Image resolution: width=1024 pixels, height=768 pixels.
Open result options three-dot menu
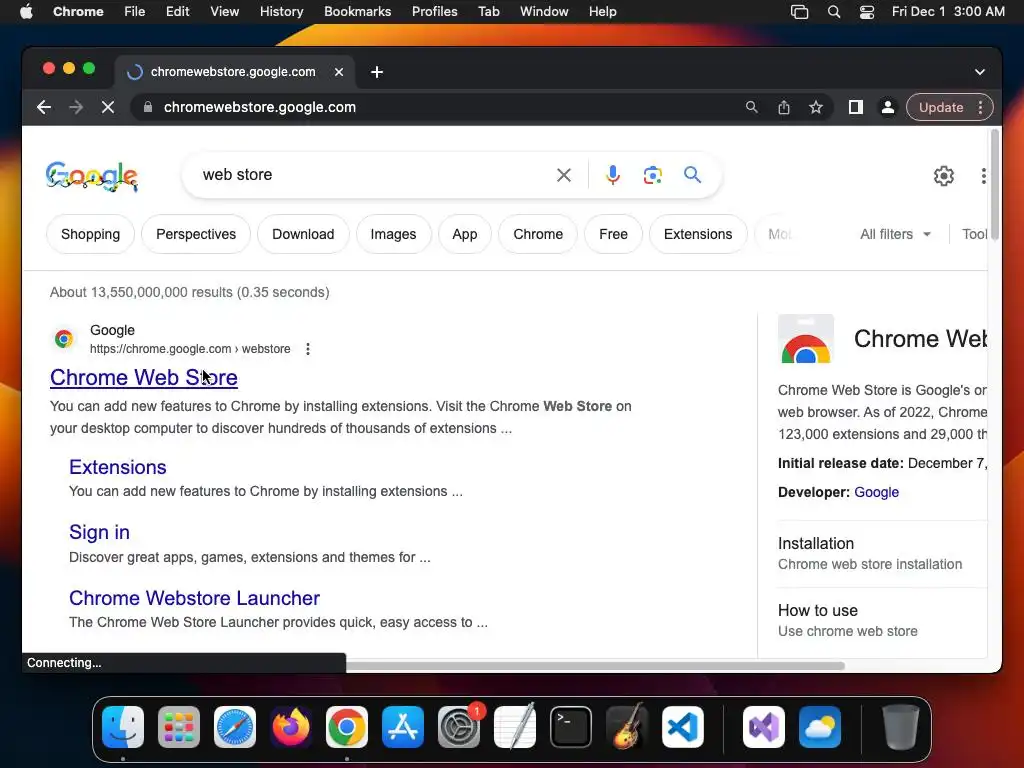coord(308,349)
